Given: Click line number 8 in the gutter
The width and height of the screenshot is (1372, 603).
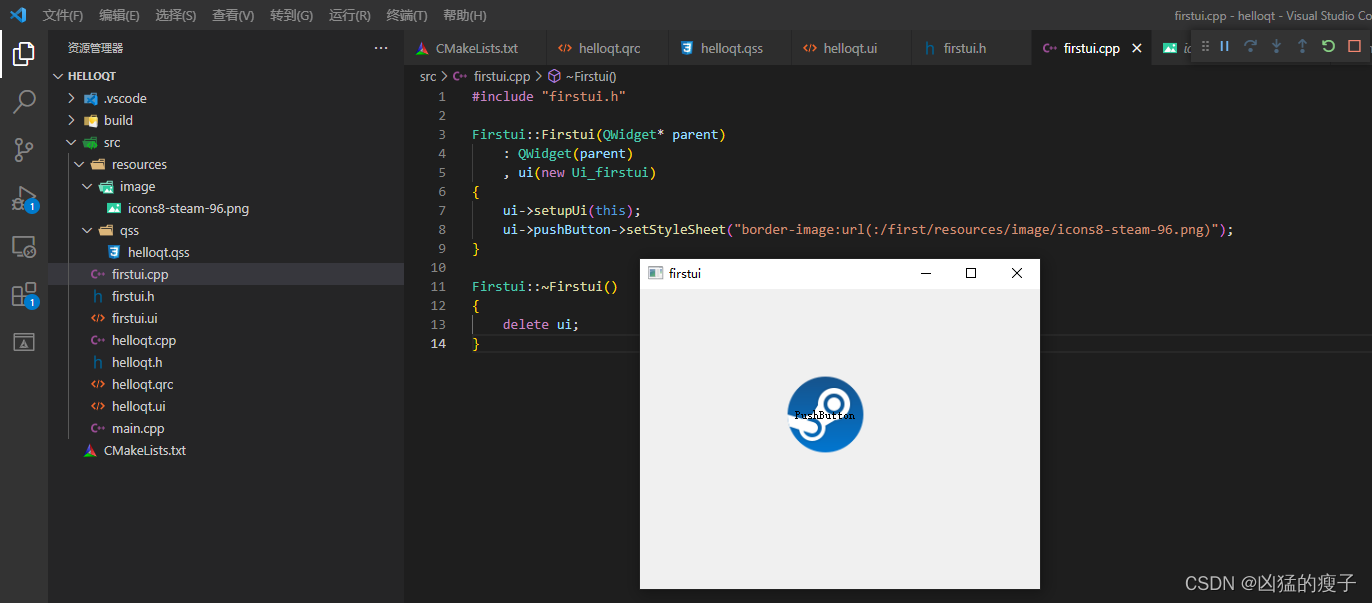Looking at the screenshot, I should pos(441,230).
